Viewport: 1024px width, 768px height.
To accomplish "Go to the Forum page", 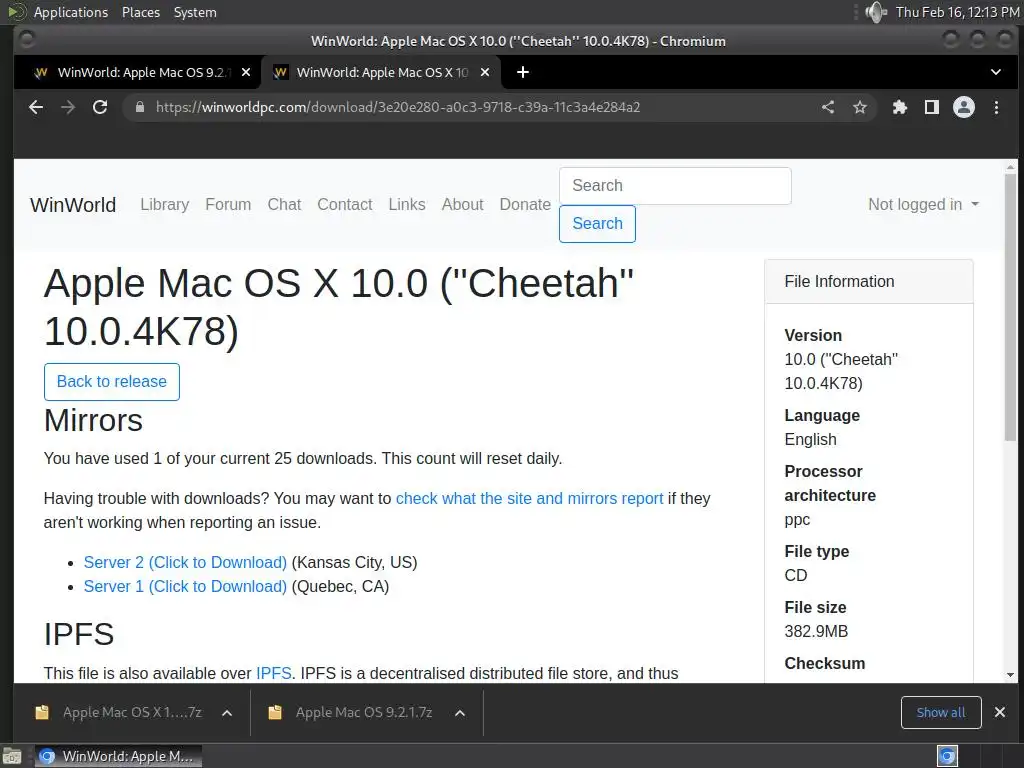I will [228, 204].
